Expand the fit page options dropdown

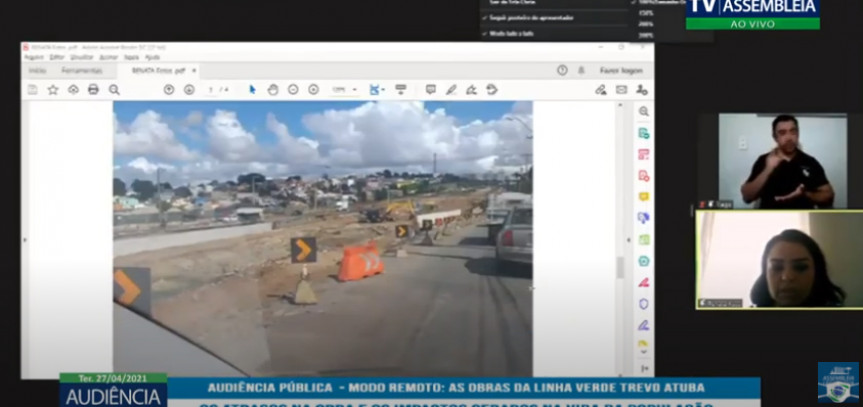pyautogui.click(x=377, y=90)
